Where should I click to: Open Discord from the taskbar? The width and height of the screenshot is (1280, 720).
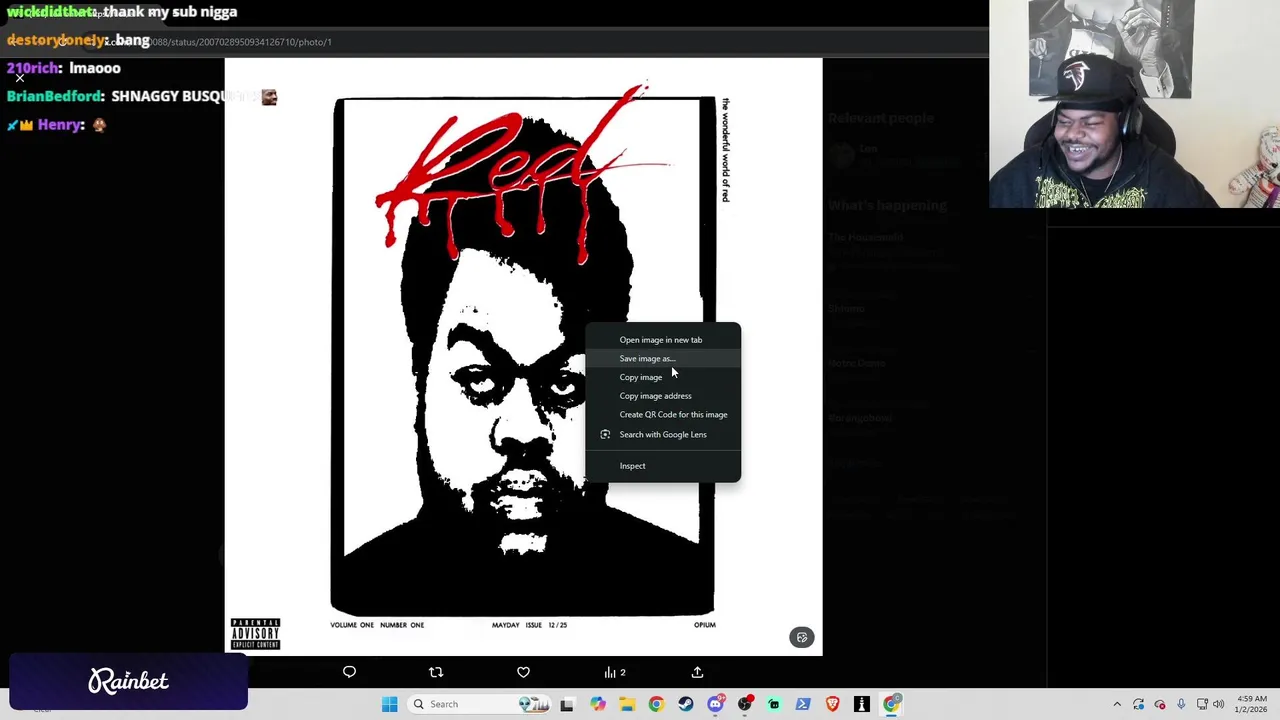click(x=715, y=704)
